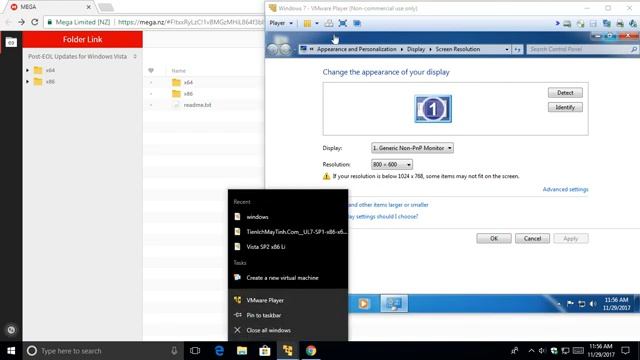This screenshot has height=360, width=640.
Task: Choose Create a new virtual machine task
Action: coord(288,278)
